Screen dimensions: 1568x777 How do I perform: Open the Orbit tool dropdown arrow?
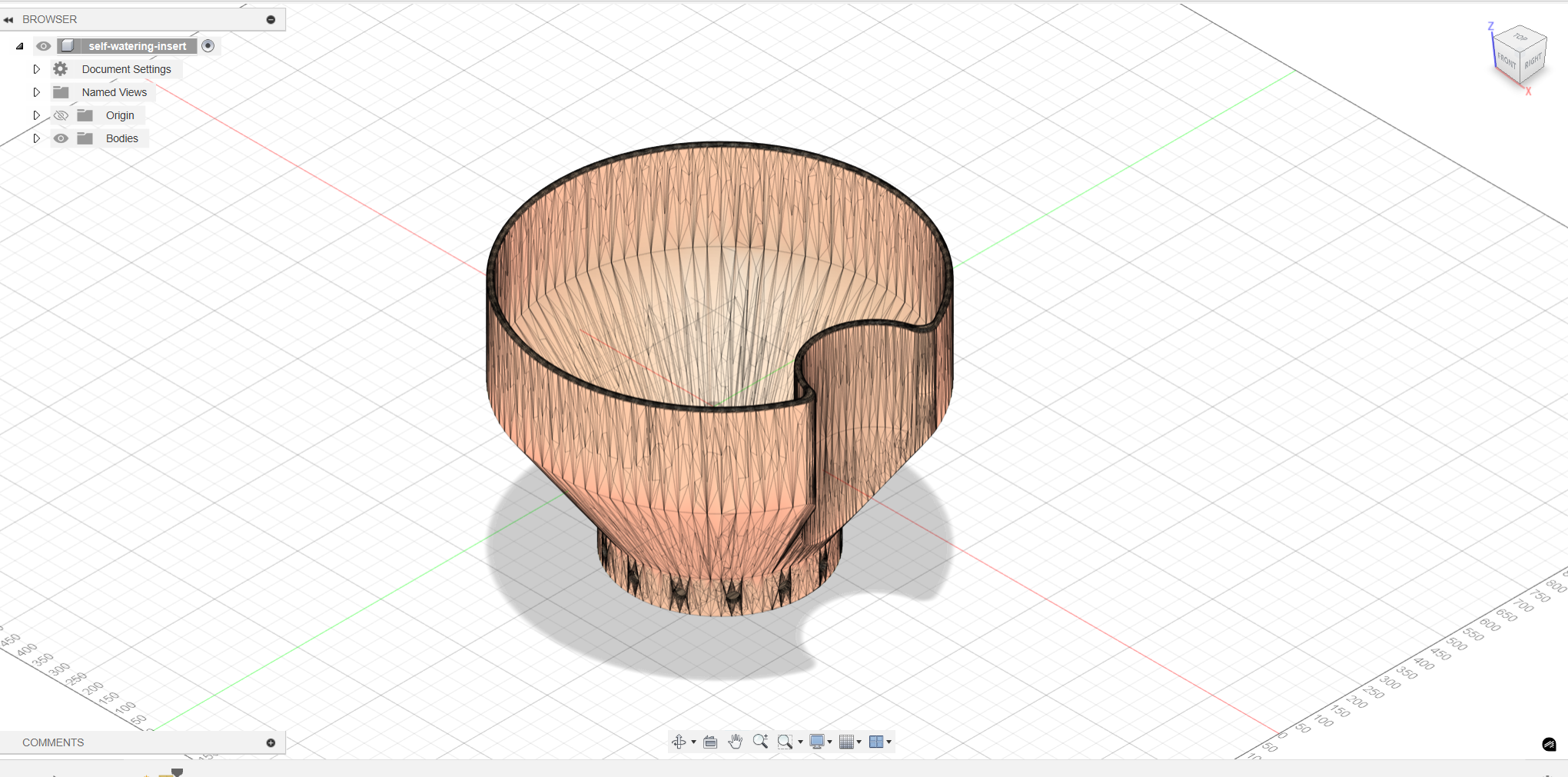click(x=693, y=742)
